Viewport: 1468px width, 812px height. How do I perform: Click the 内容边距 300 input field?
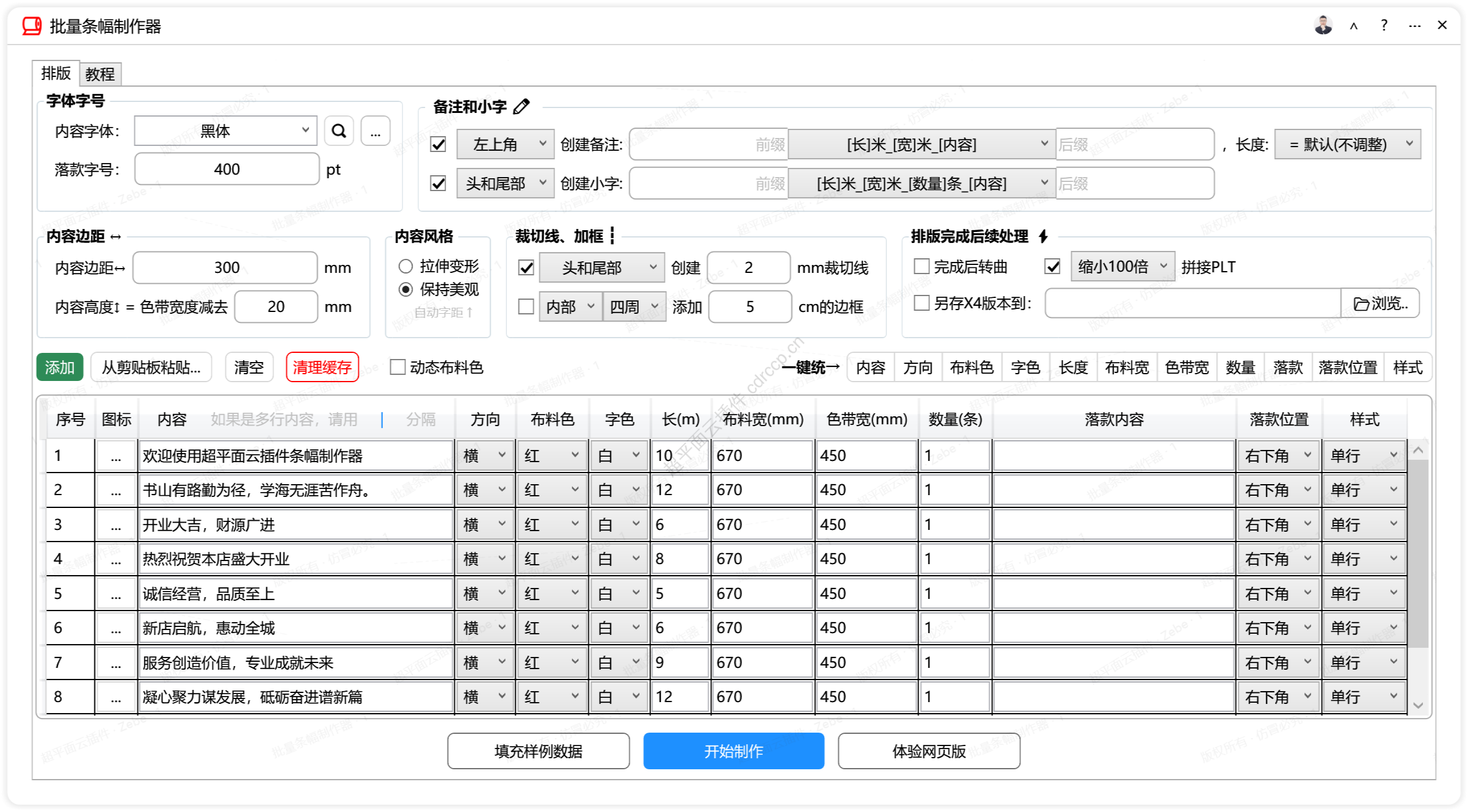coord(225,268)
